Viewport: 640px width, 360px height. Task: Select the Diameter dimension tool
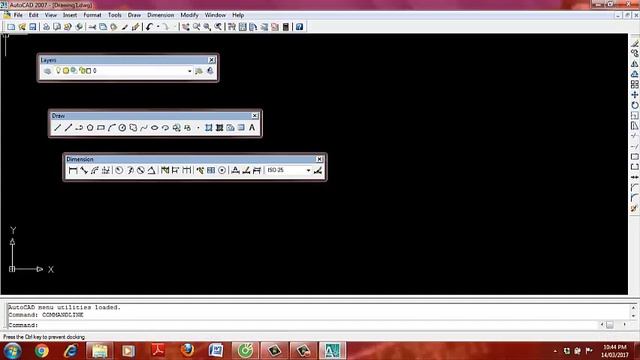click(x=140, y=170)
